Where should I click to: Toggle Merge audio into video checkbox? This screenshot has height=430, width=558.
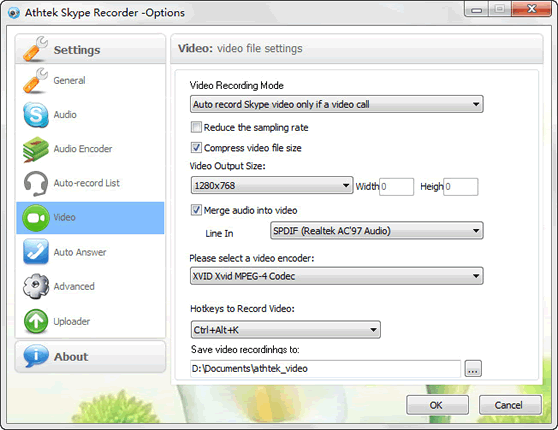[196, 210]
